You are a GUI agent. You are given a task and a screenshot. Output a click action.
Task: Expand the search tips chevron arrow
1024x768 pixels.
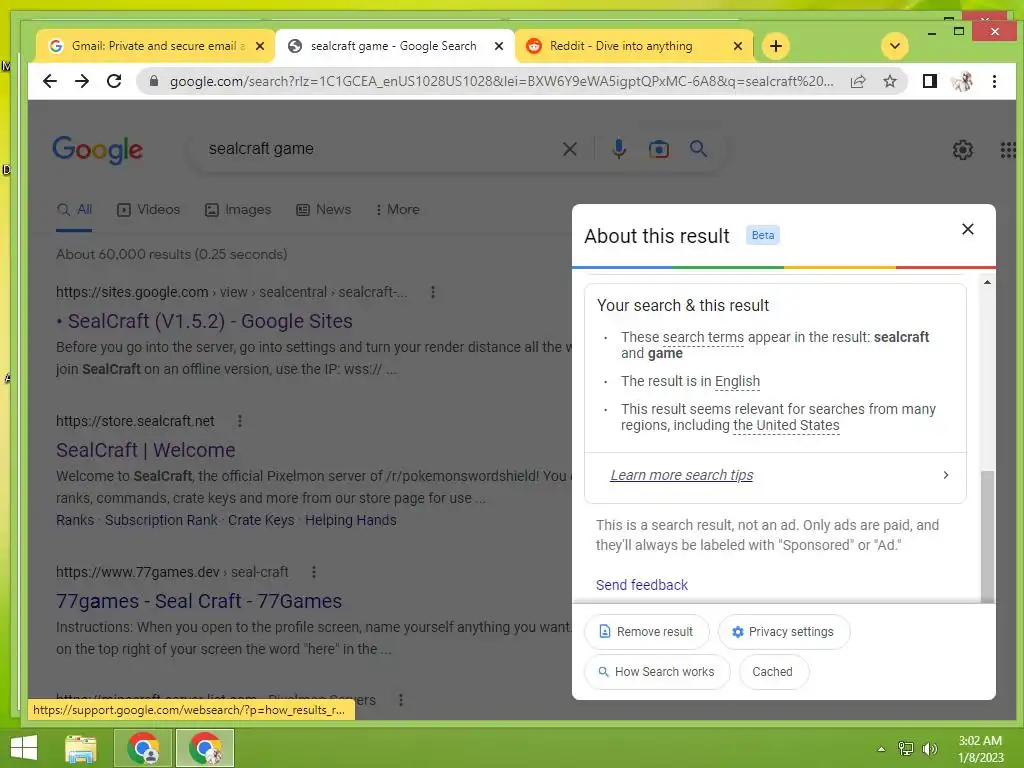[x=946, y=475]
